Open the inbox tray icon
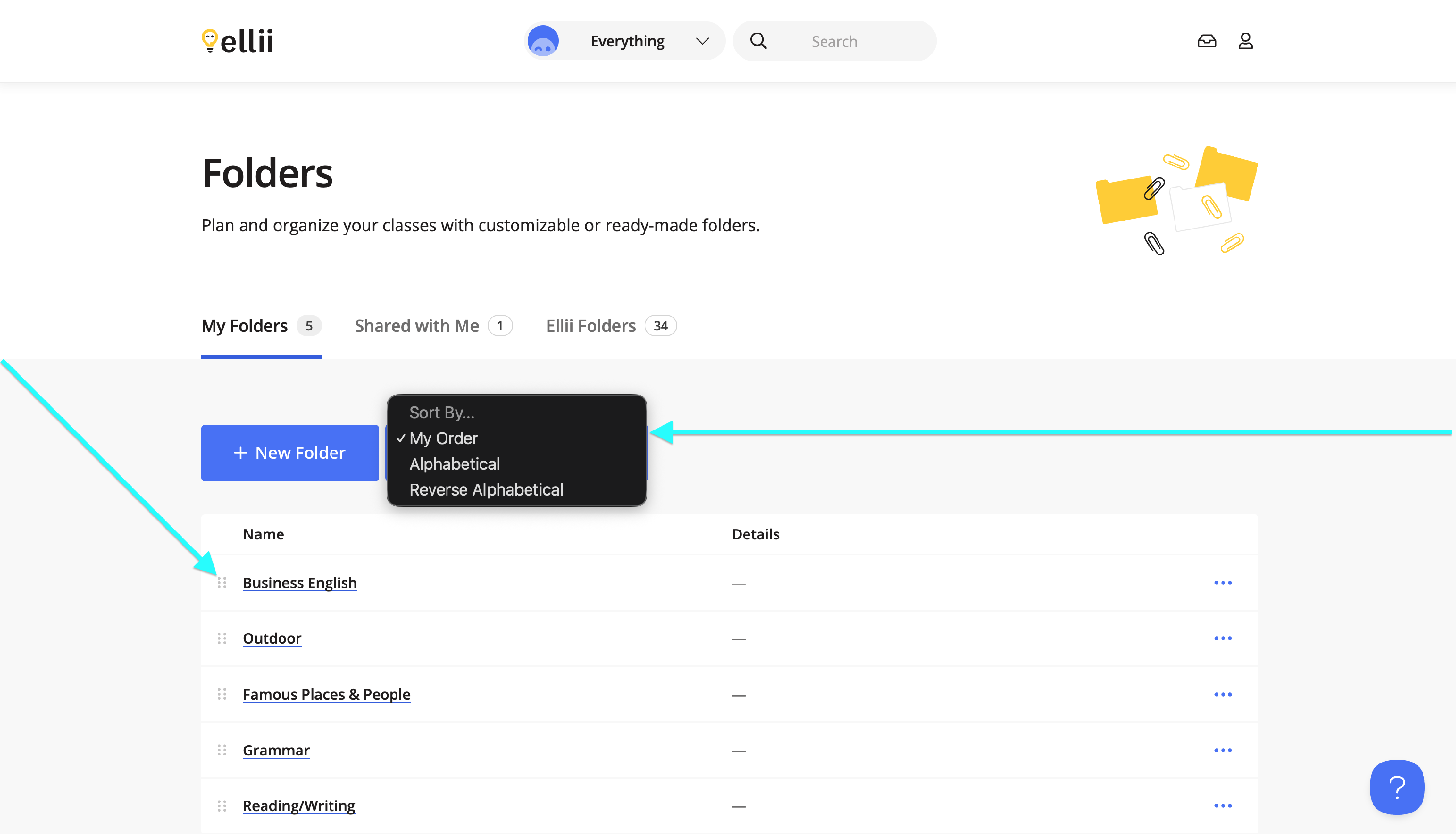The height and width of the screenshot is (834, 1456). coord(1207,41)
